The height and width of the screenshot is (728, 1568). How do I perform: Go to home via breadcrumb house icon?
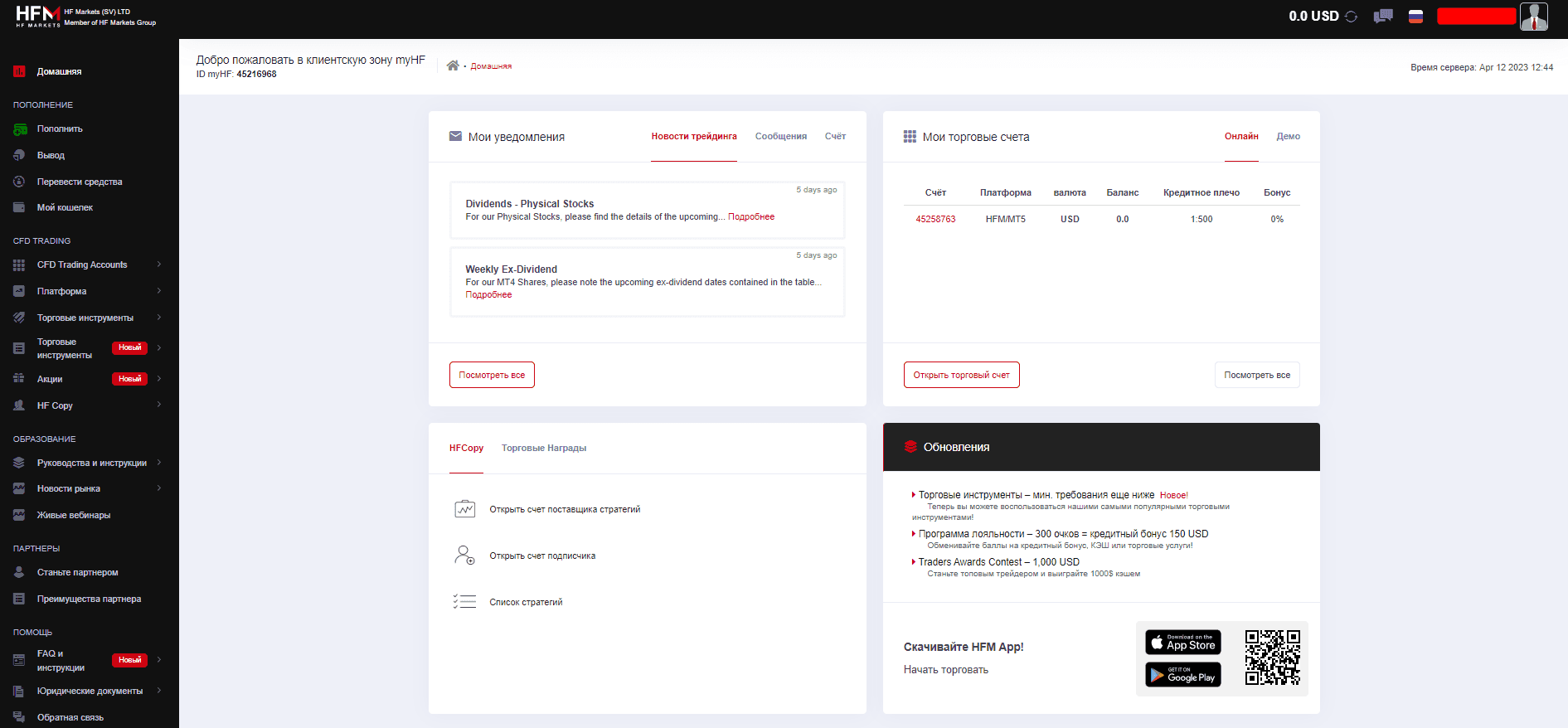coord(453,66)
